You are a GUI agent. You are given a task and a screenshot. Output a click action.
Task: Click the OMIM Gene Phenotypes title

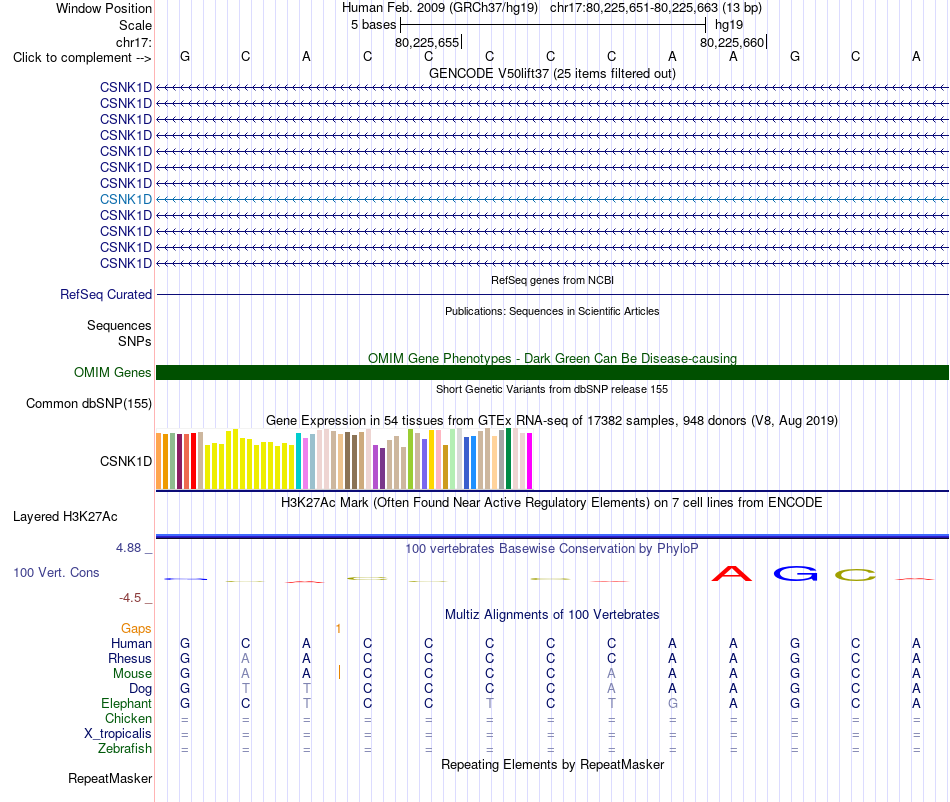point(552,359)
